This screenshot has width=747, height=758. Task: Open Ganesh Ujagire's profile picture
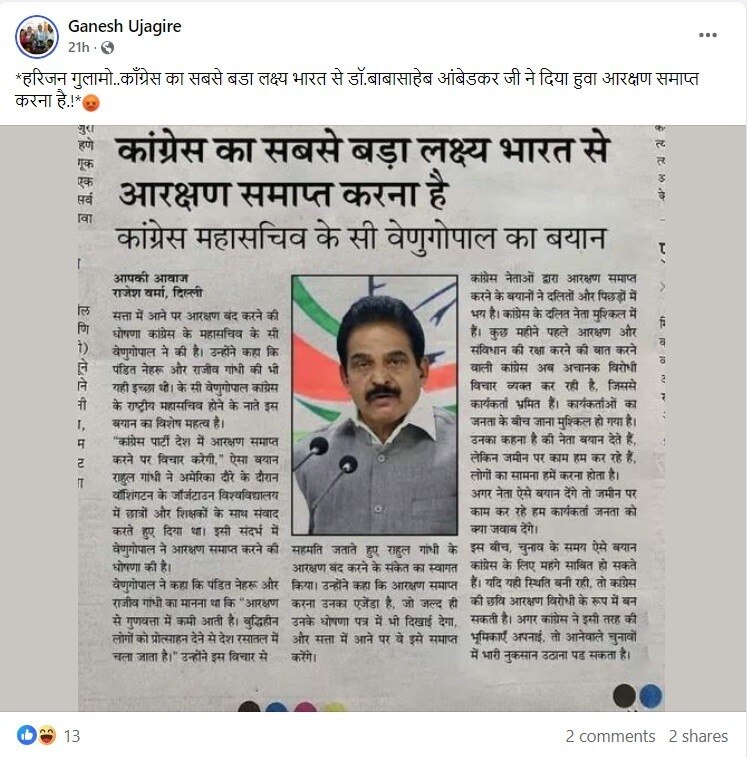tap(37, 37)
